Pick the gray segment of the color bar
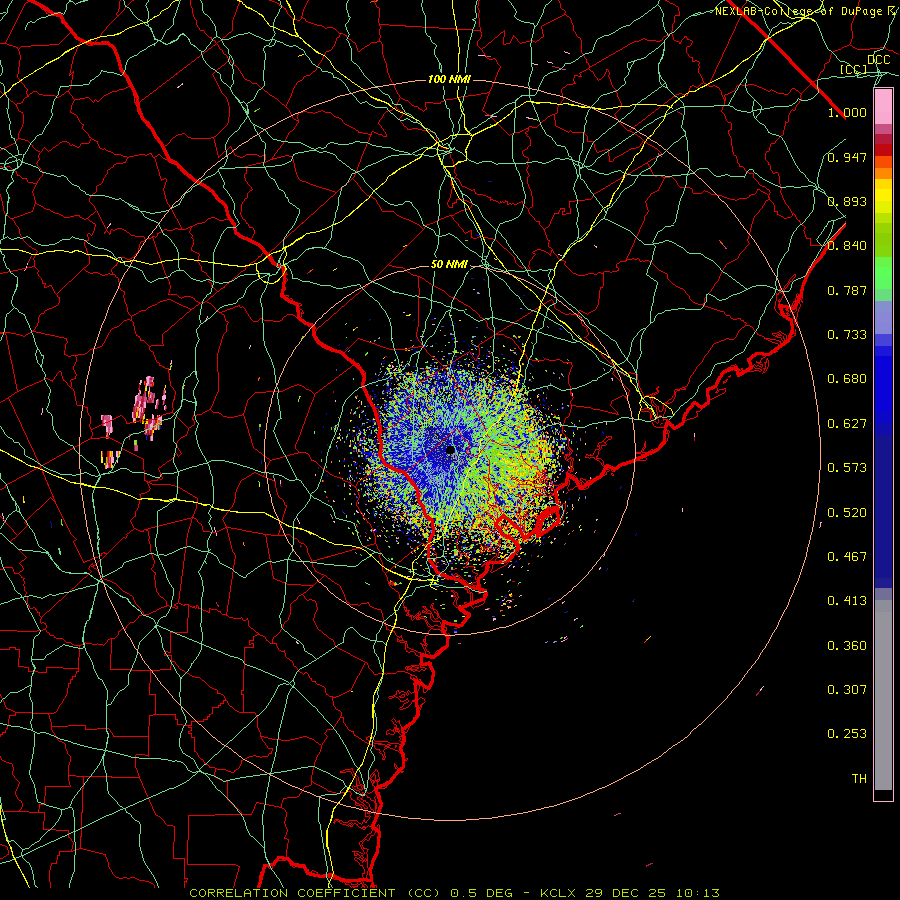Screen dimensions: 900x900 click(883, 695)
